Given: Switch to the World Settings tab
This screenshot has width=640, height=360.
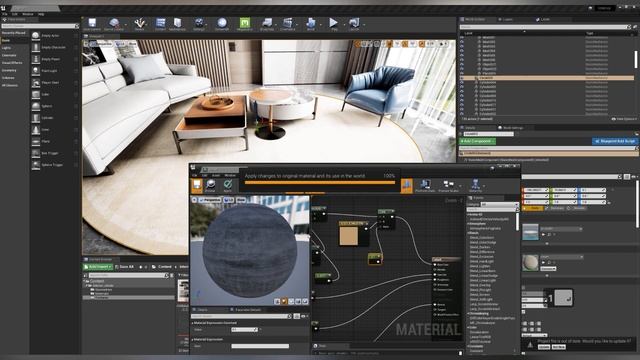Looking at the screenshot, I should (x=510, y=128).
